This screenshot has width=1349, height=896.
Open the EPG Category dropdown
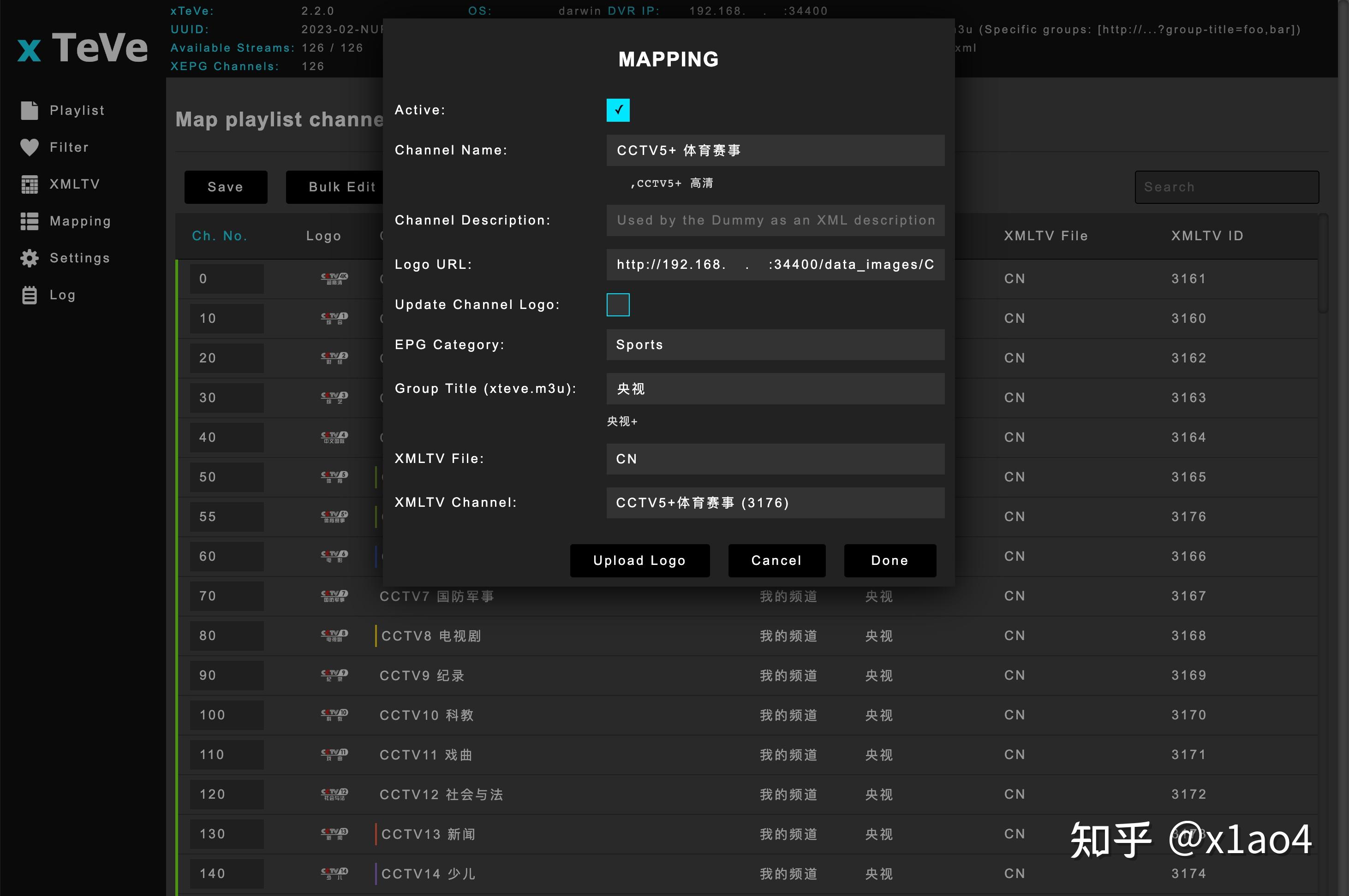pyautogui.click(x=775, y=344)
